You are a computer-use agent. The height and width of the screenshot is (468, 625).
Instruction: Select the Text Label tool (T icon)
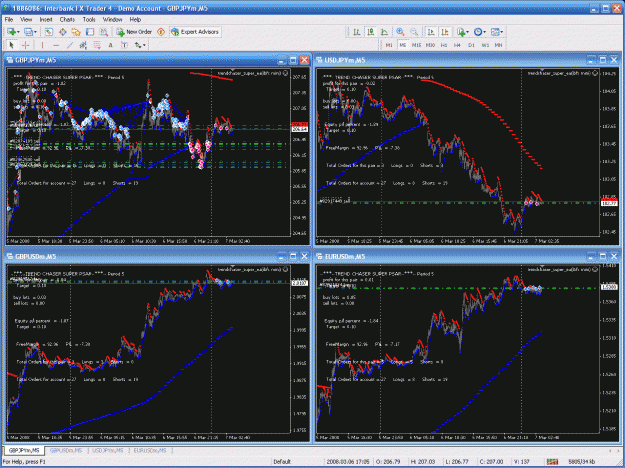point(124,45)
